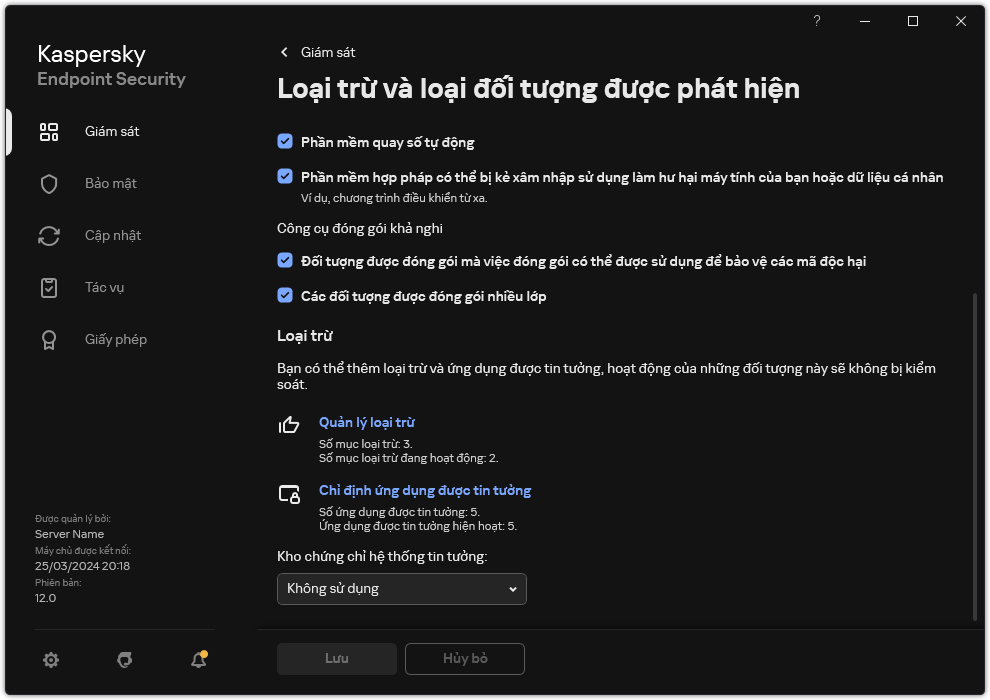990x700 pixels.
Task: Click the Bảo mật shield icon
Action: click(x=49, y=184)
